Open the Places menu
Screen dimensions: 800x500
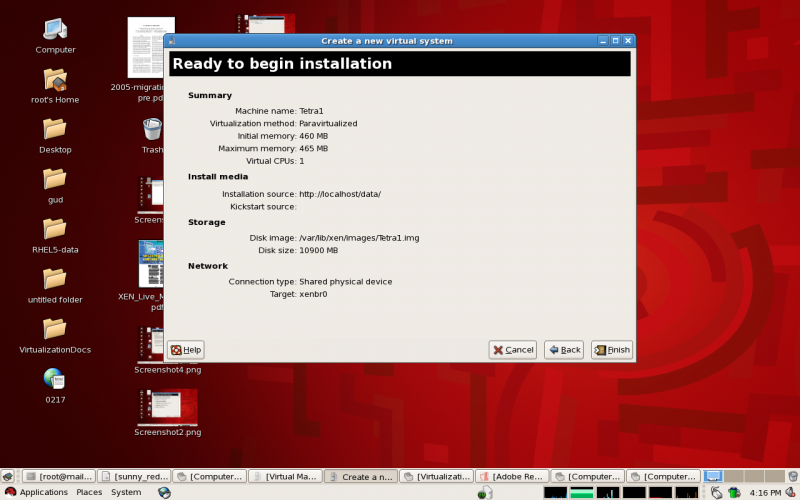point(89,492)
